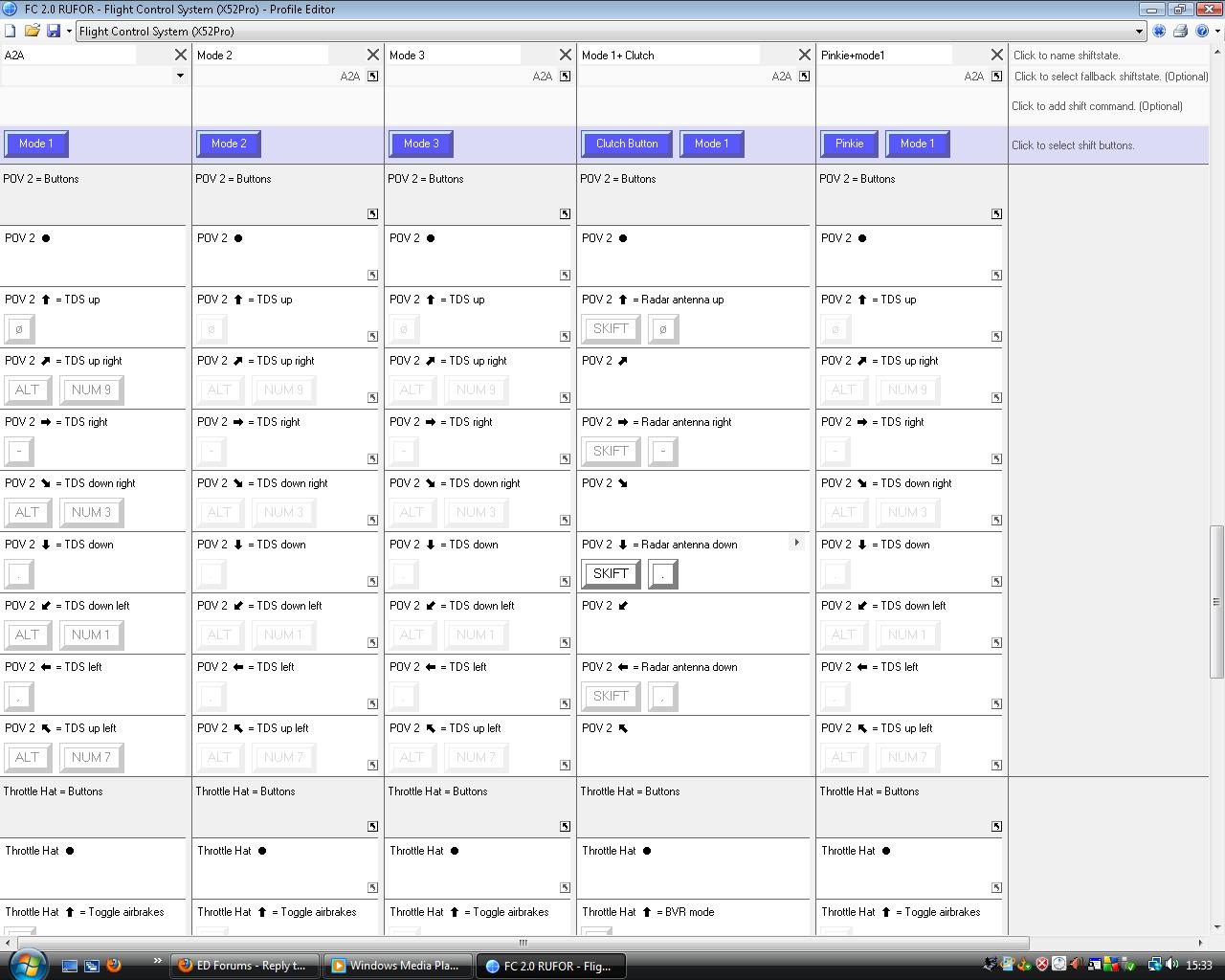
Task: Open the help dropdown arrow beside the question mark
Action: click(1215, 31)
